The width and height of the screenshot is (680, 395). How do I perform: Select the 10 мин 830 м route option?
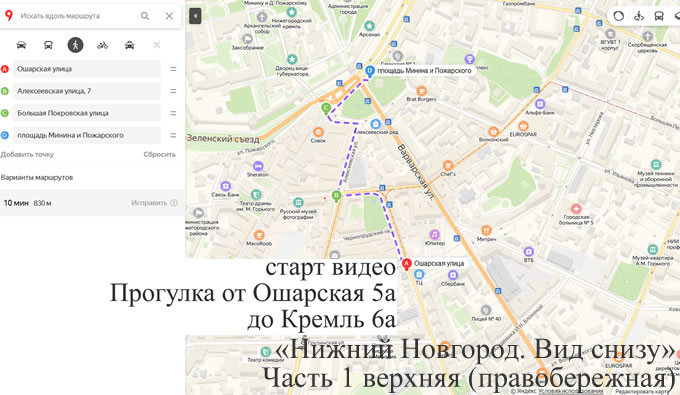pos(92,203)
